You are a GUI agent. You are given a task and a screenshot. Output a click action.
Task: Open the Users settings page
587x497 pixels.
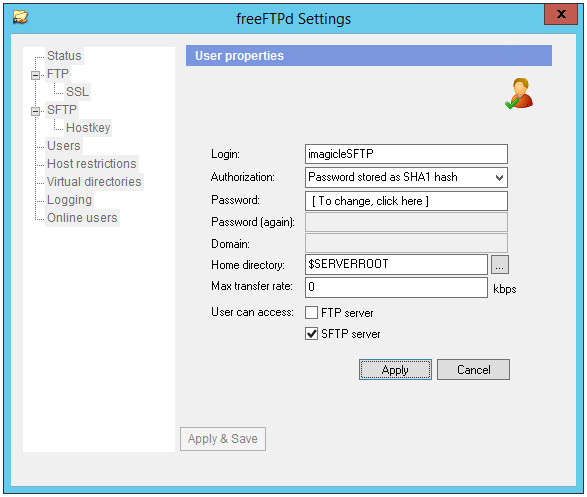tap(64, 146)
